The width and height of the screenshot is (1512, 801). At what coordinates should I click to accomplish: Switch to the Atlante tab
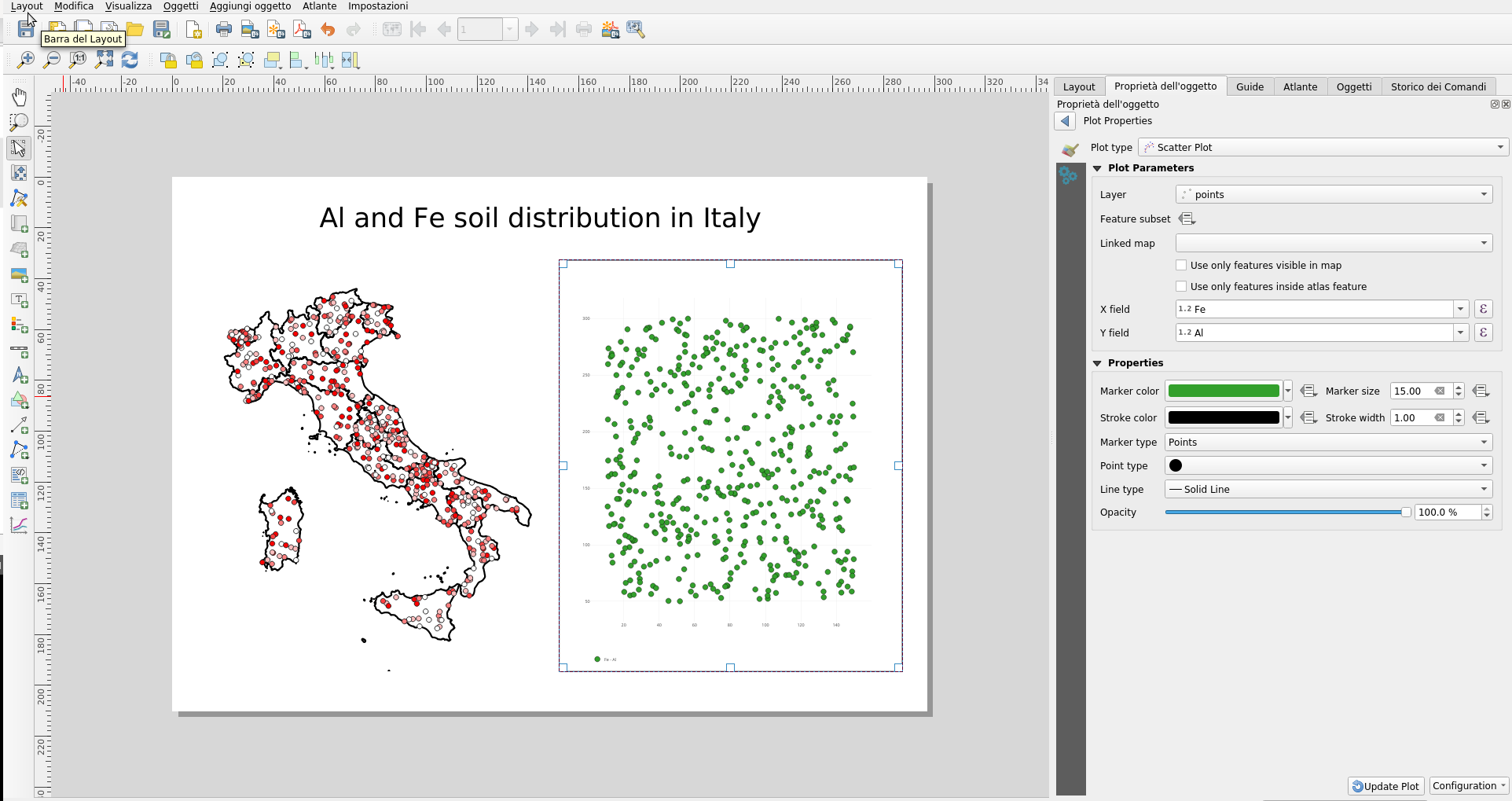coord(1300,86)
